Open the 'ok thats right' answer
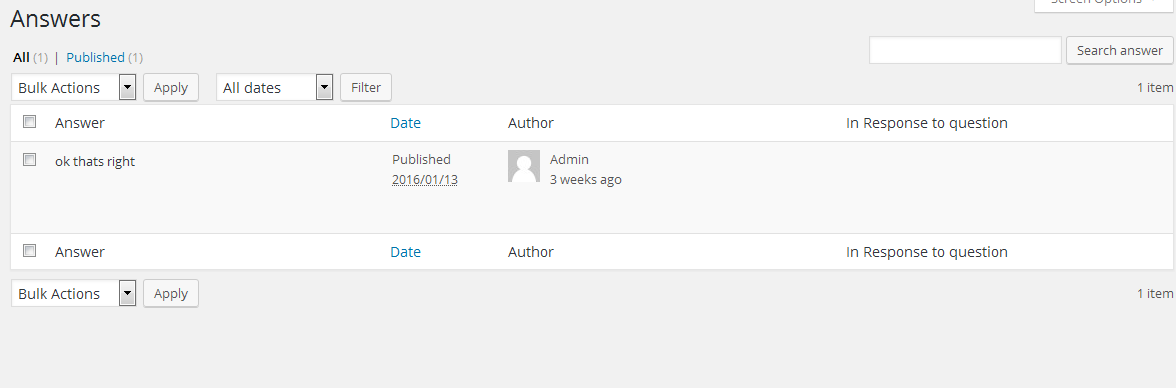1176x388 pixels. (x=95, y=161)
